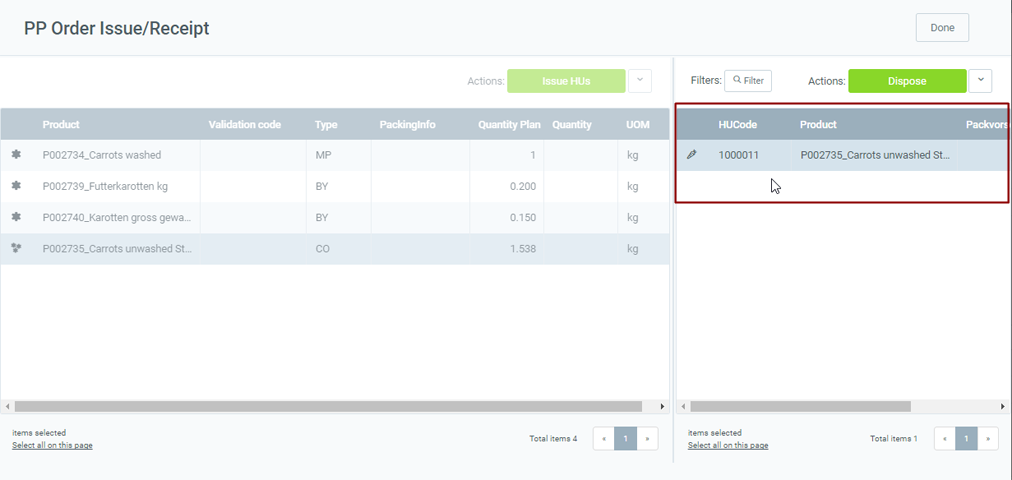Click the HUCode column header
The height and width of the screenshot is (480, 1012).
[x=738, y=125]
